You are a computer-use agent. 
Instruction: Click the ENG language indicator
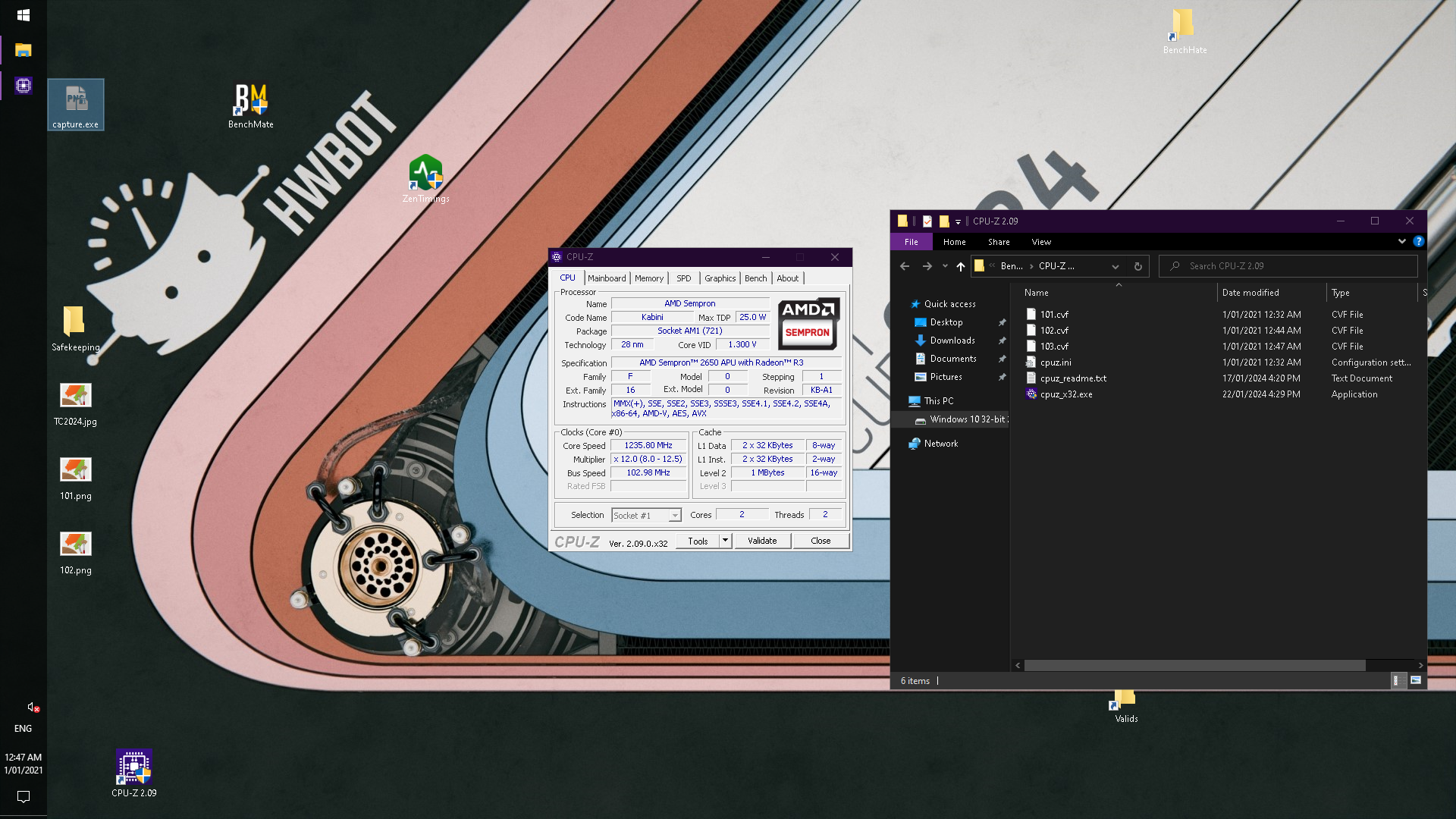(23, 728)
